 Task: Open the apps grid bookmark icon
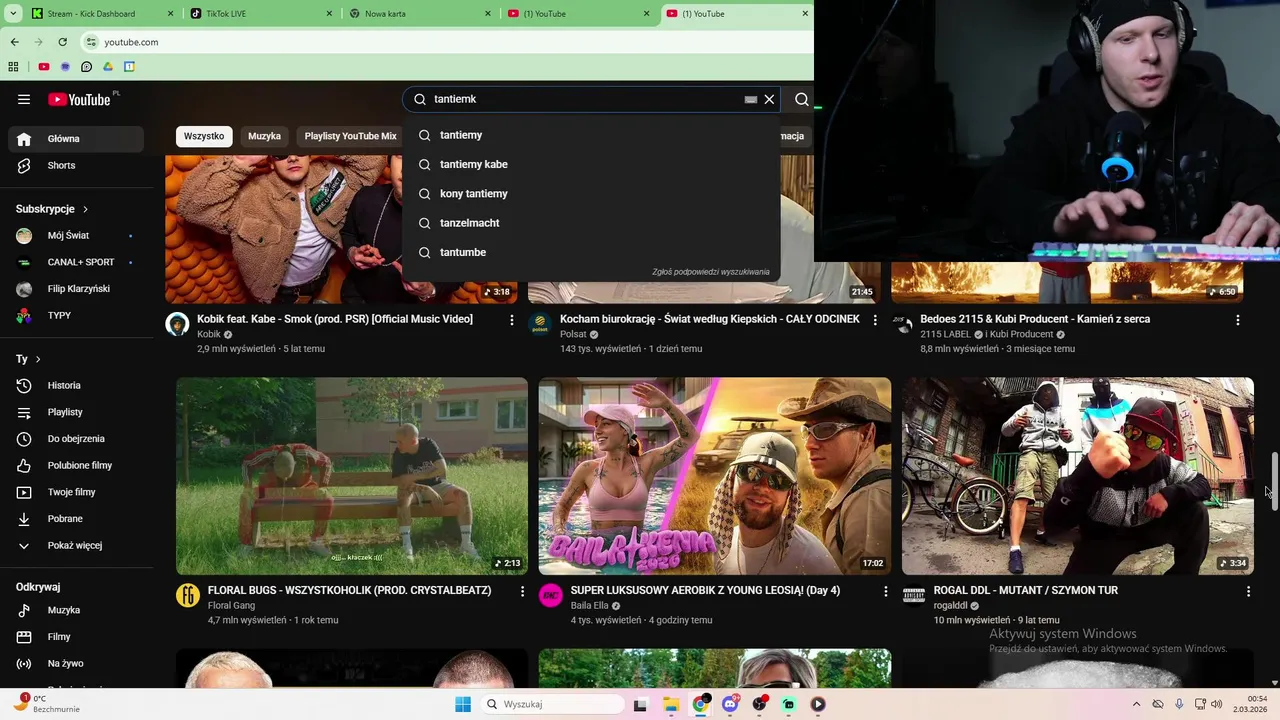[x=13, y=67]
